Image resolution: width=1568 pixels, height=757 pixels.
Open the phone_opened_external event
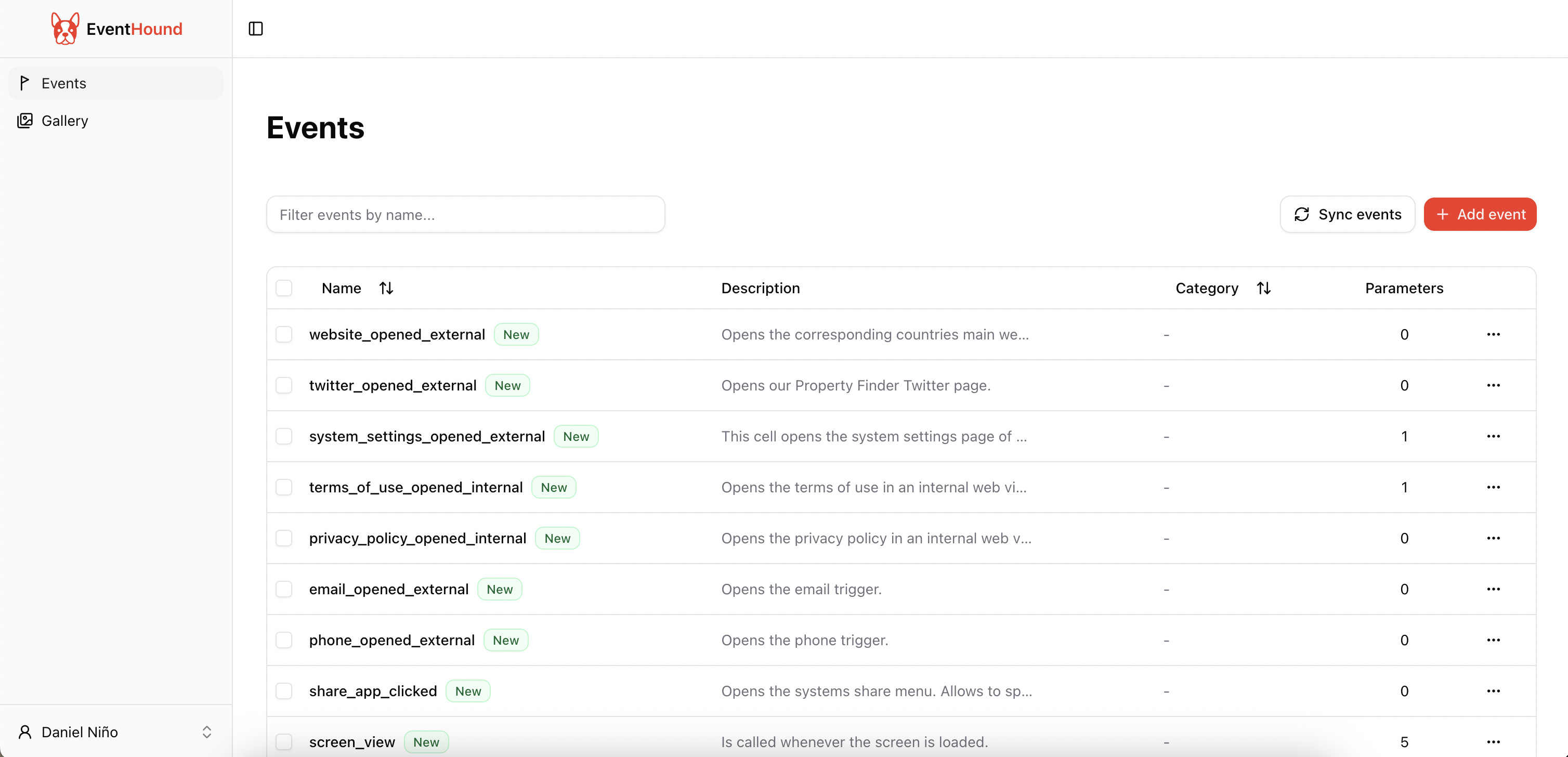pos(391,640)
